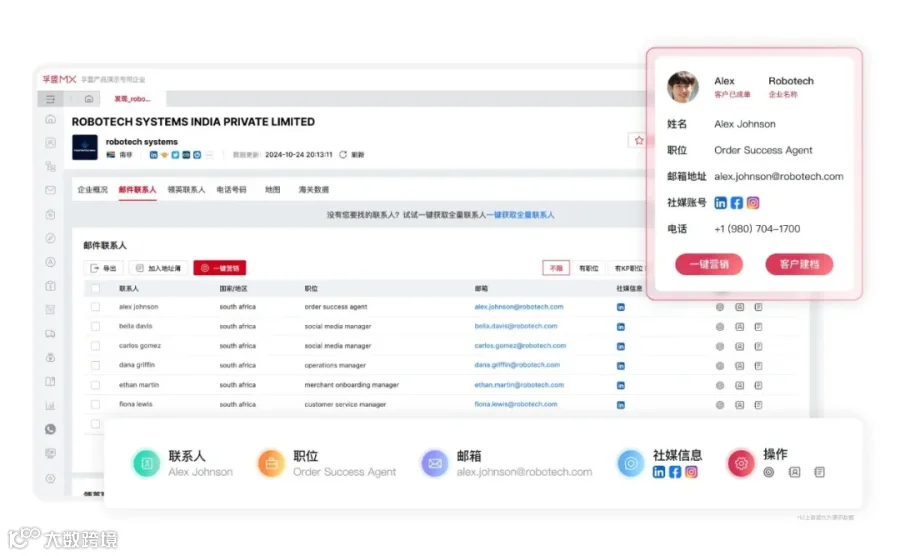This screenshot has height=556, width=900.
Task: Open alex.johnson@robotech.com email link in table
Action: point(519,307)
